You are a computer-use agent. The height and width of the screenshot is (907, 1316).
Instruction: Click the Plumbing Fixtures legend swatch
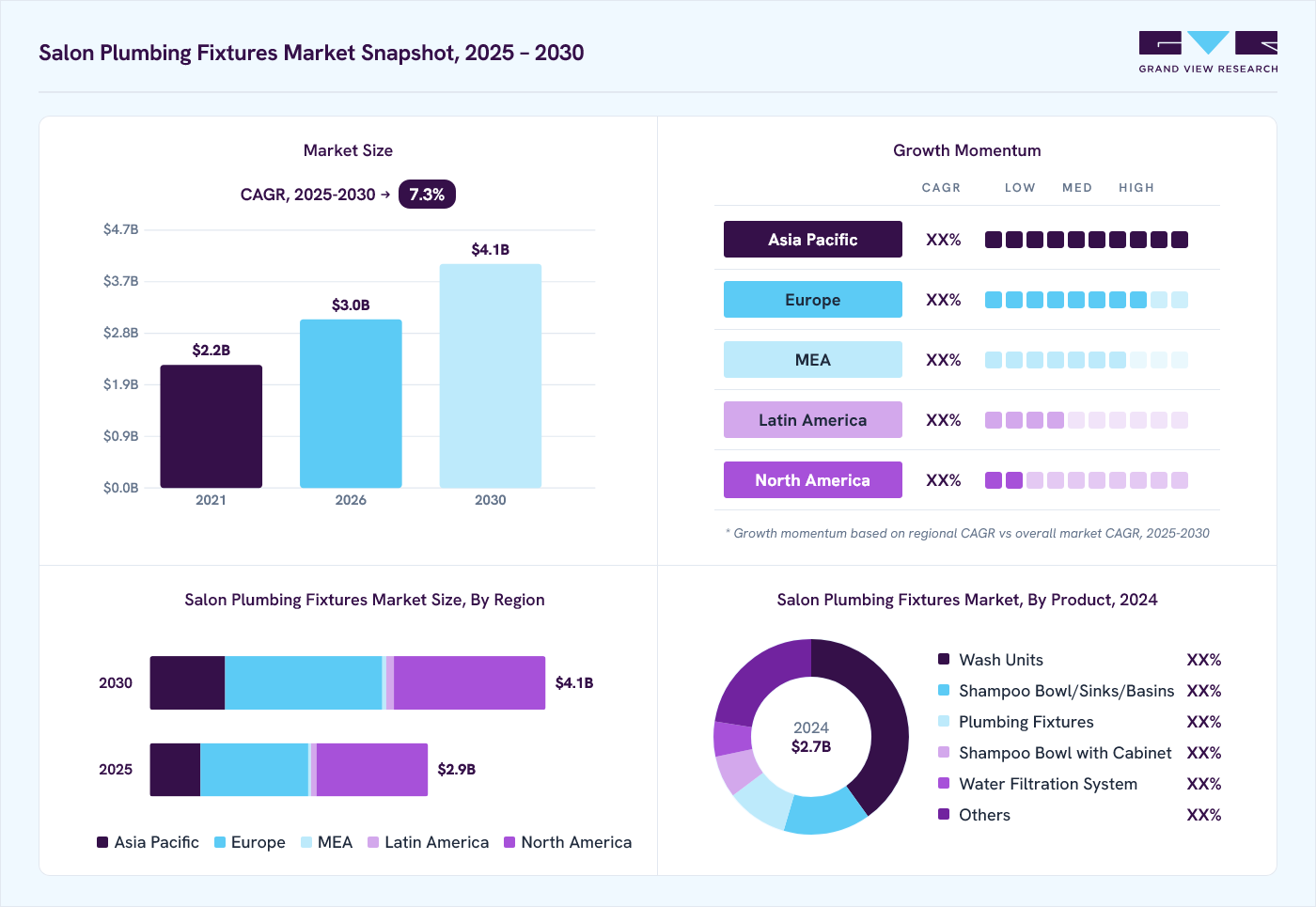[x=944, y=721]
